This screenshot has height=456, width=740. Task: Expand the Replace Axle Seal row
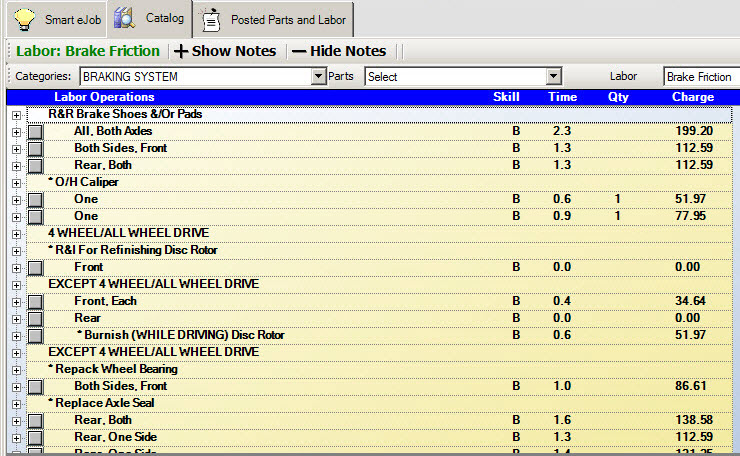coord(16,404)
